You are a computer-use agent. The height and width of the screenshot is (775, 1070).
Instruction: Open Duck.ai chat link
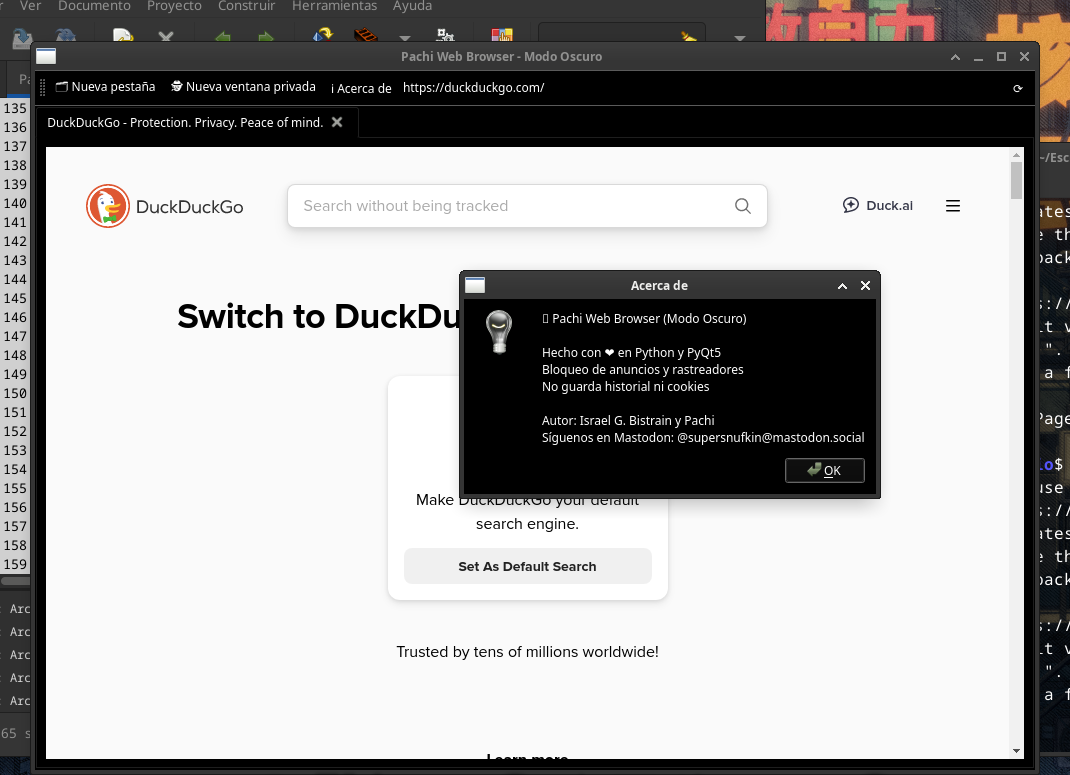tap(878, 205)
